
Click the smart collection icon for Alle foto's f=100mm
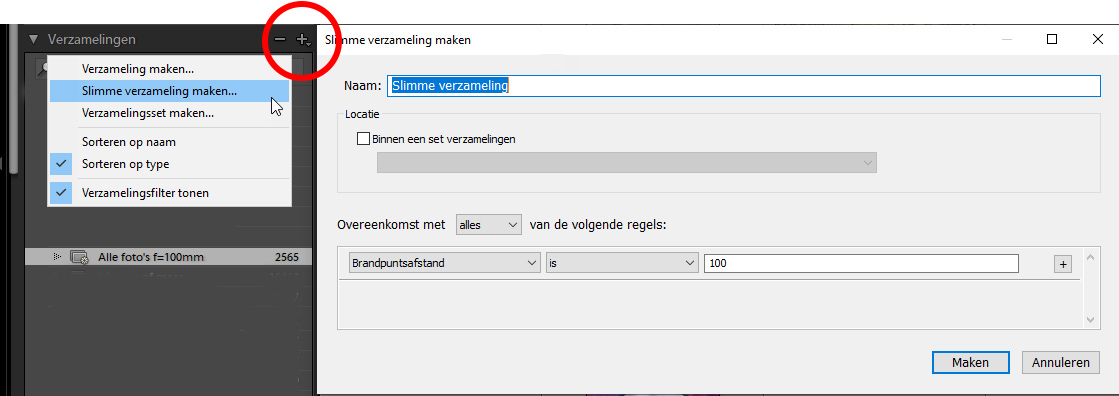(x=79, y=257)
